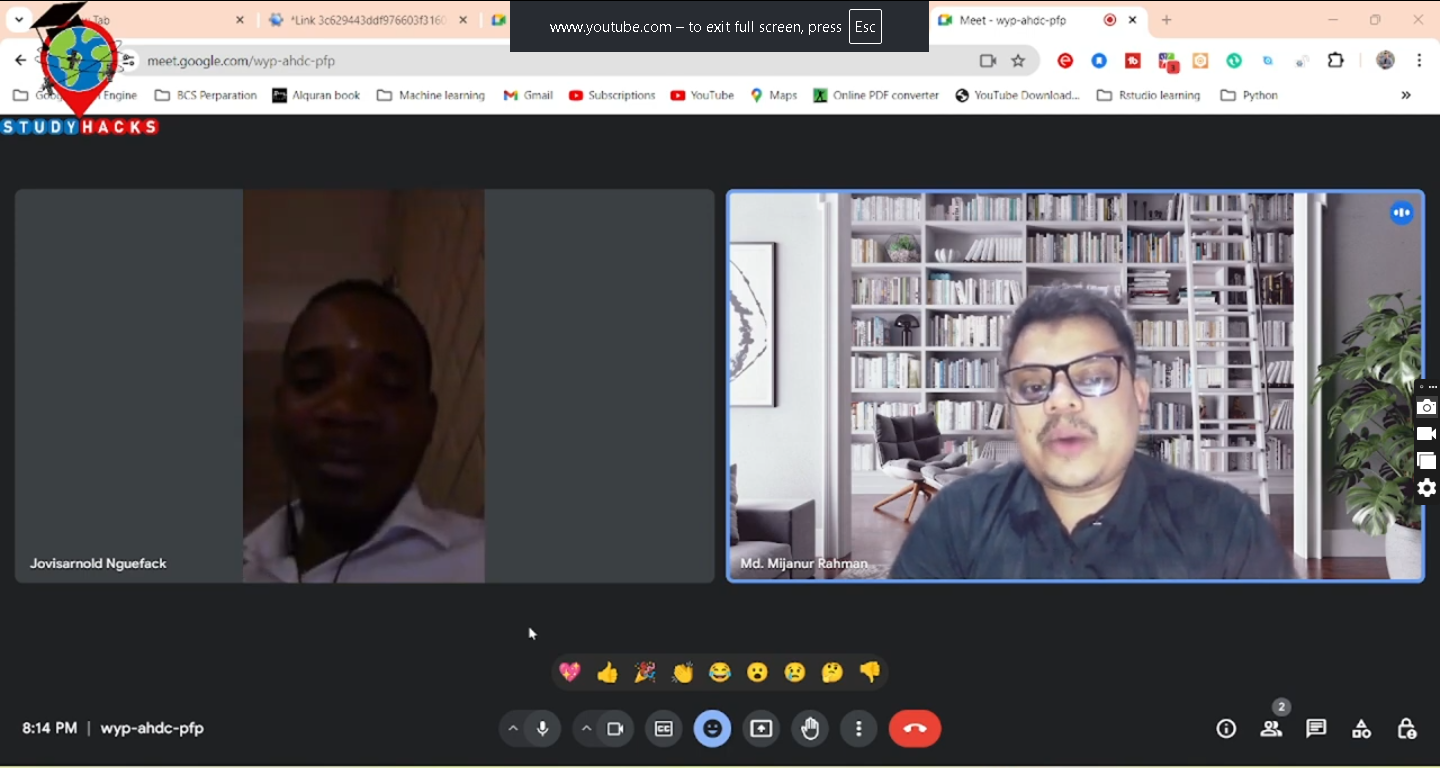Screen dimensions: 1440x768
Task: Hide the emoji reactions bar
Action: 712,729
